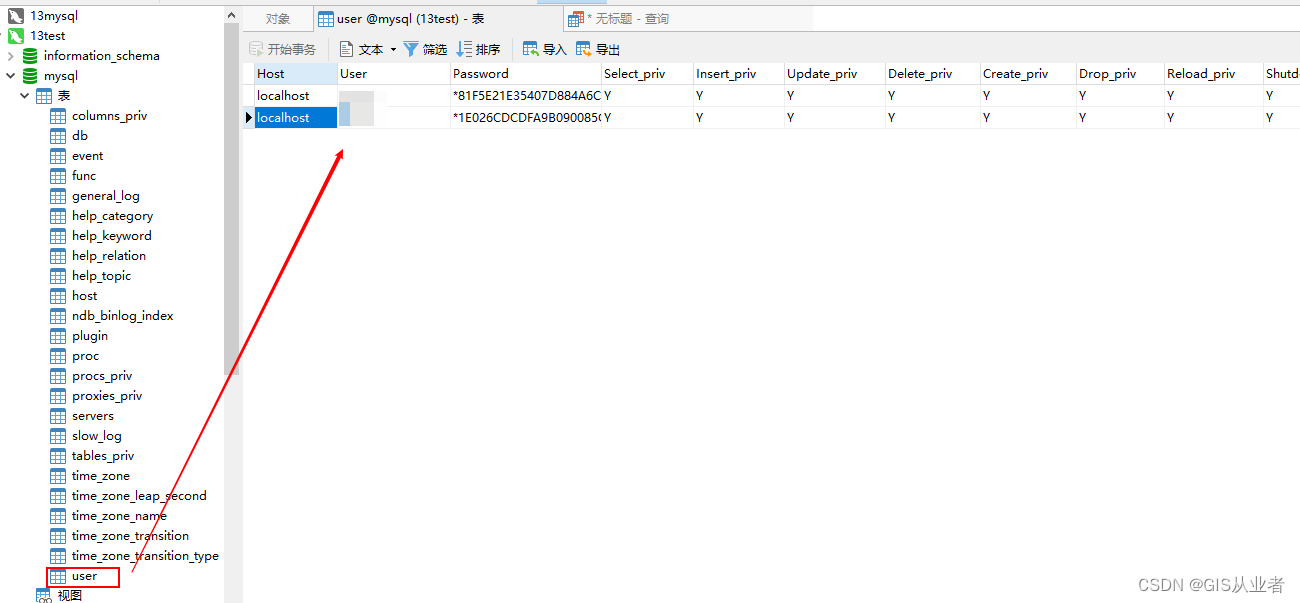Click the *81F5E21E35407D884A6C password cell

[x=526, y=95]
